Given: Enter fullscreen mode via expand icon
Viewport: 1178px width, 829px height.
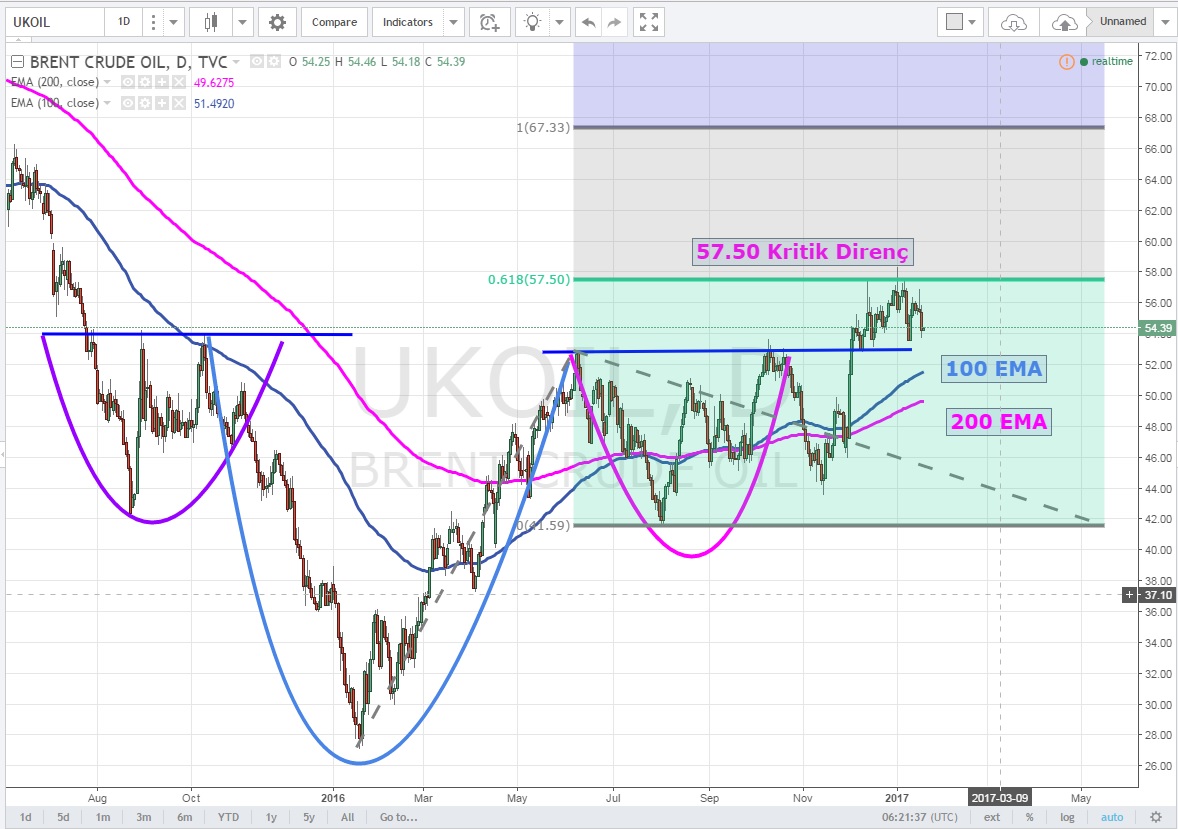Looking at the screenshot, I should coord(648,21).
